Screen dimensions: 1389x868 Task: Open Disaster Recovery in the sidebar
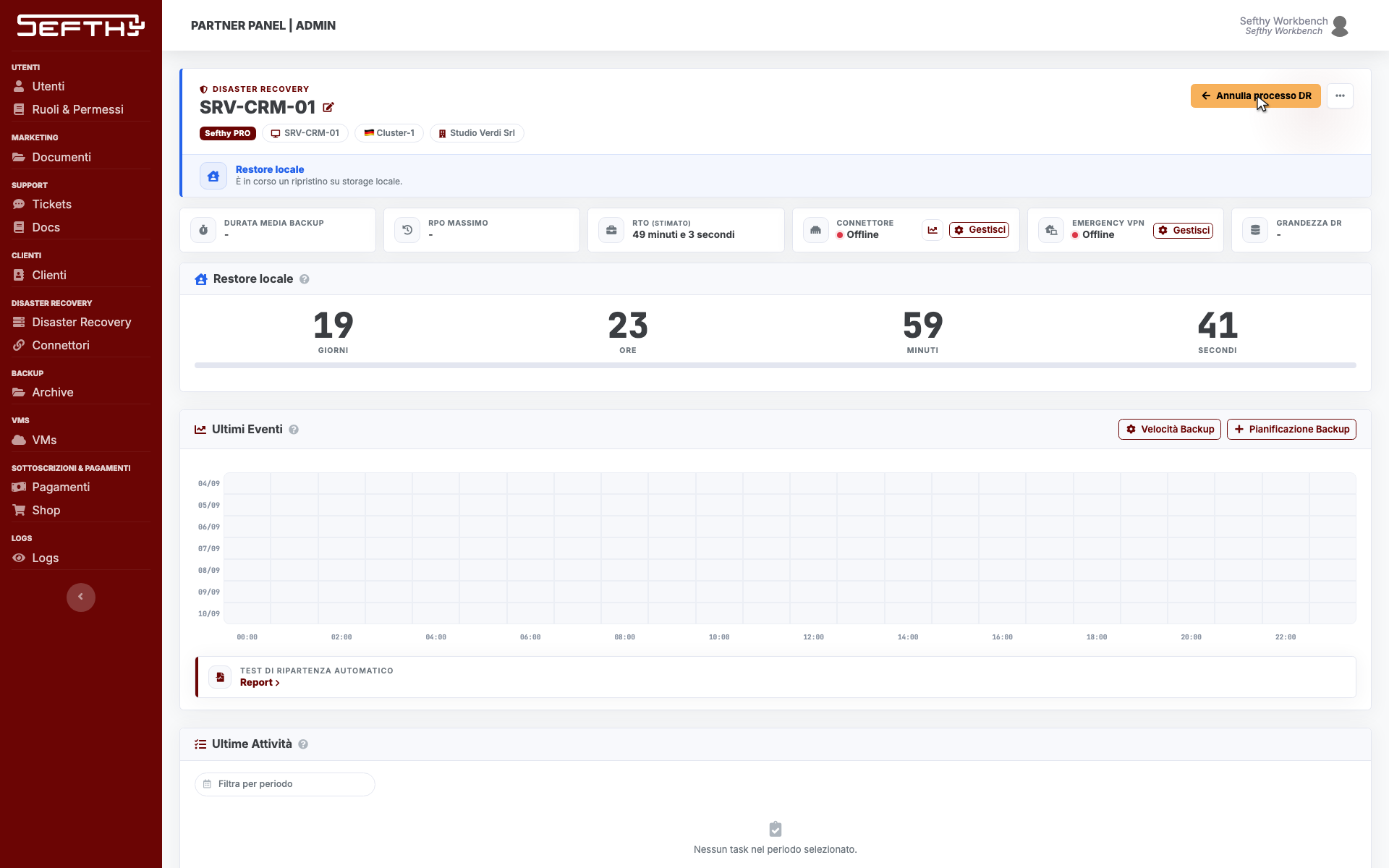81,322
